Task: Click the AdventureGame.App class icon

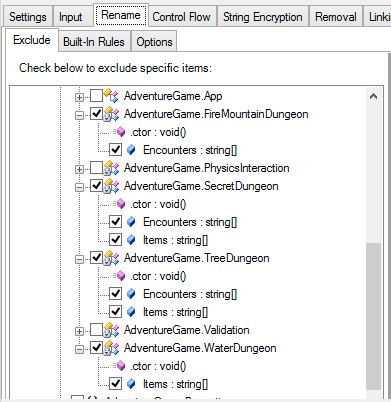Action: [111, 96]
